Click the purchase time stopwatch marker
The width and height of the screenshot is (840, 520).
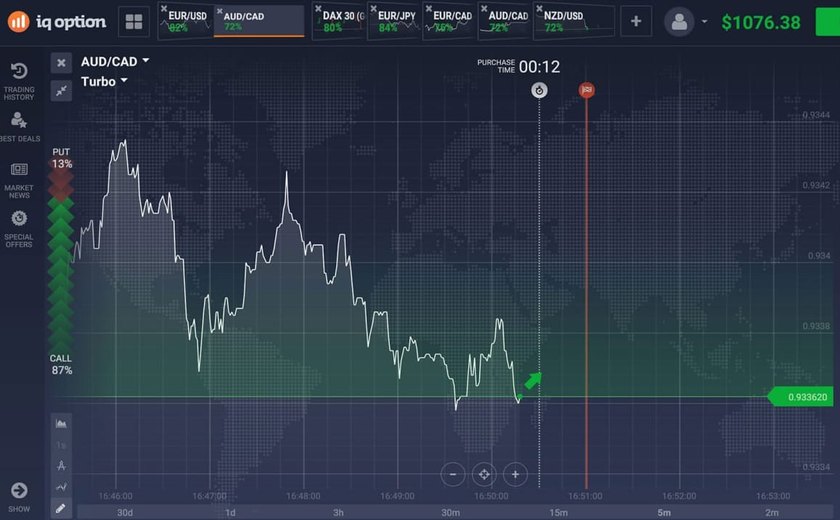pyautogui.click(x=539, y=90)
